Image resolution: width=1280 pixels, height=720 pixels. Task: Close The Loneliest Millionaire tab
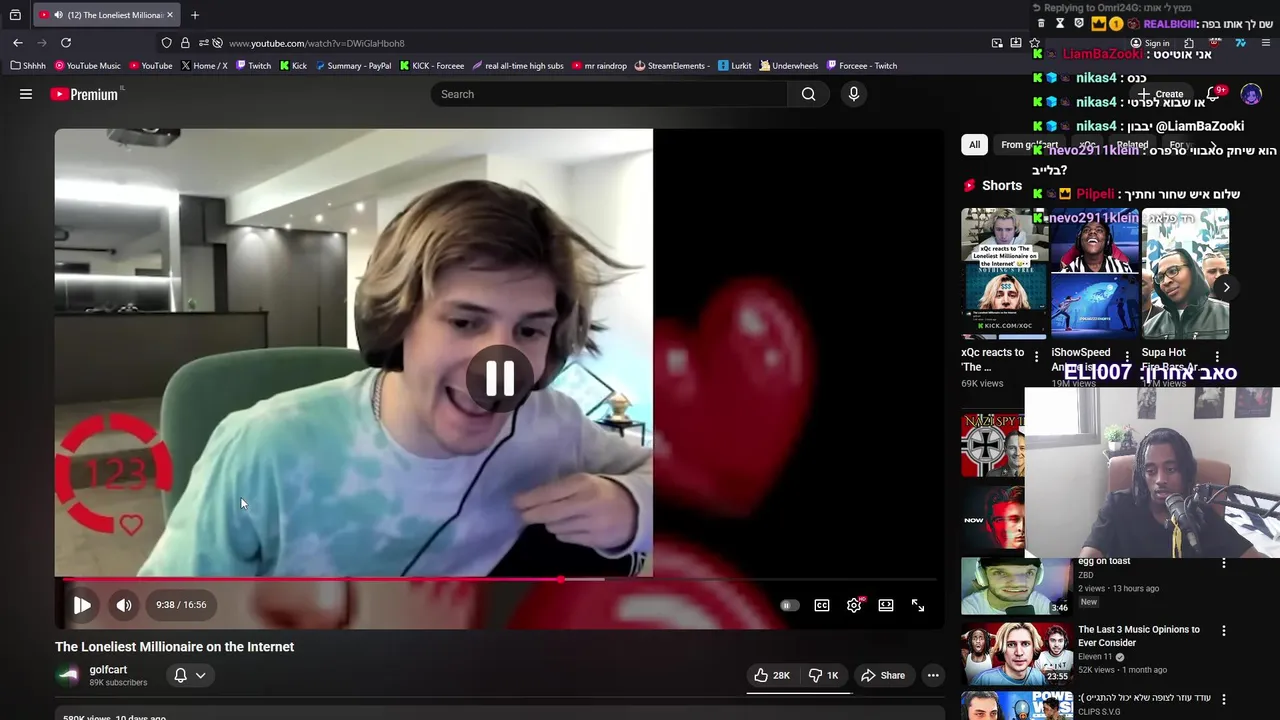point(170,15)
